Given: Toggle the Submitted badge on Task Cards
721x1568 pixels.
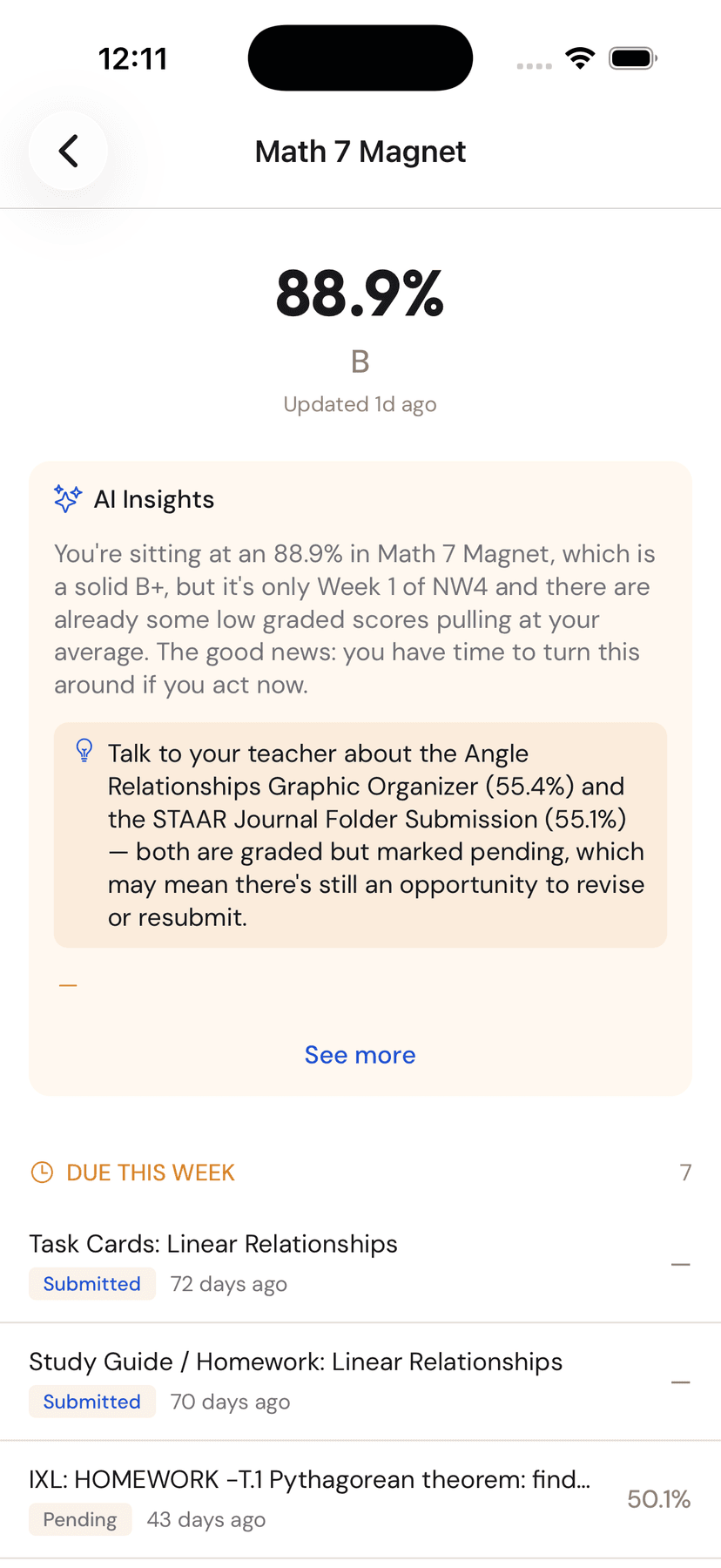Looking at the screenshot, I should click(x=91, y=1283).
